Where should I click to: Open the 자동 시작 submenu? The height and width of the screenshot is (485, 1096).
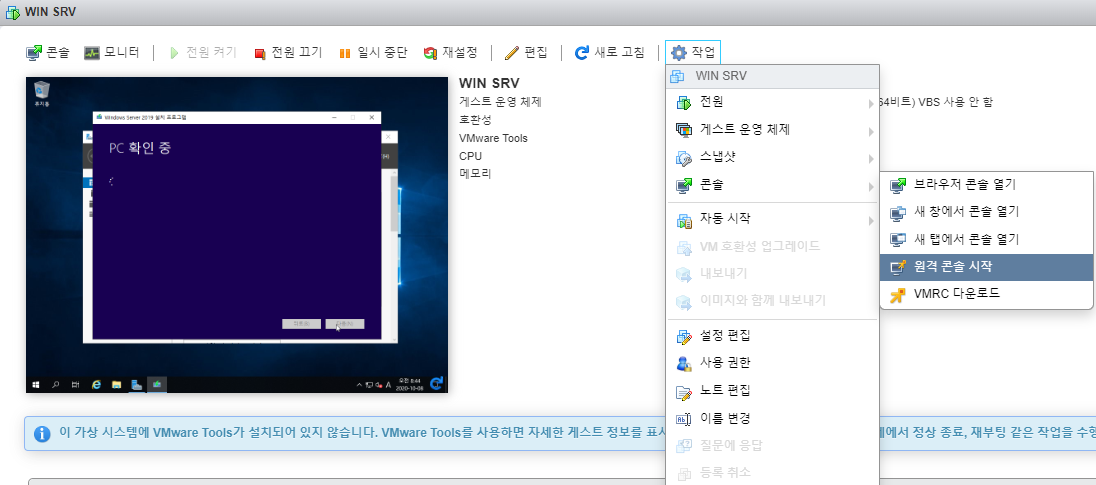coord(772,219)
